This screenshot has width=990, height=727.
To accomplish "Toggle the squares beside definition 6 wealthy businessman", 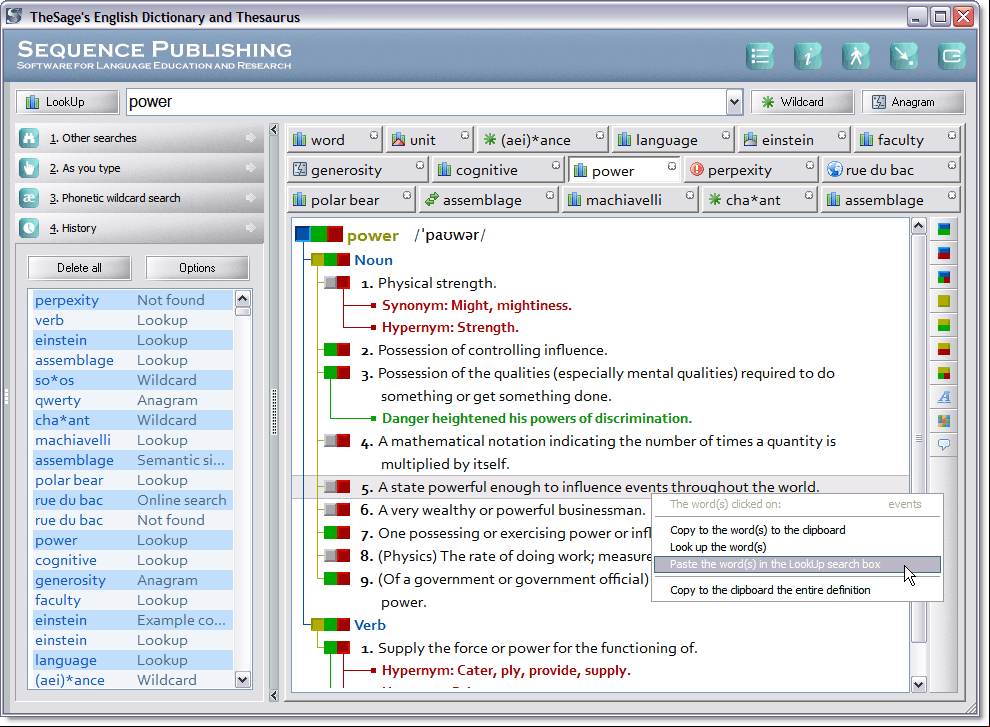I will coord(337,510).
